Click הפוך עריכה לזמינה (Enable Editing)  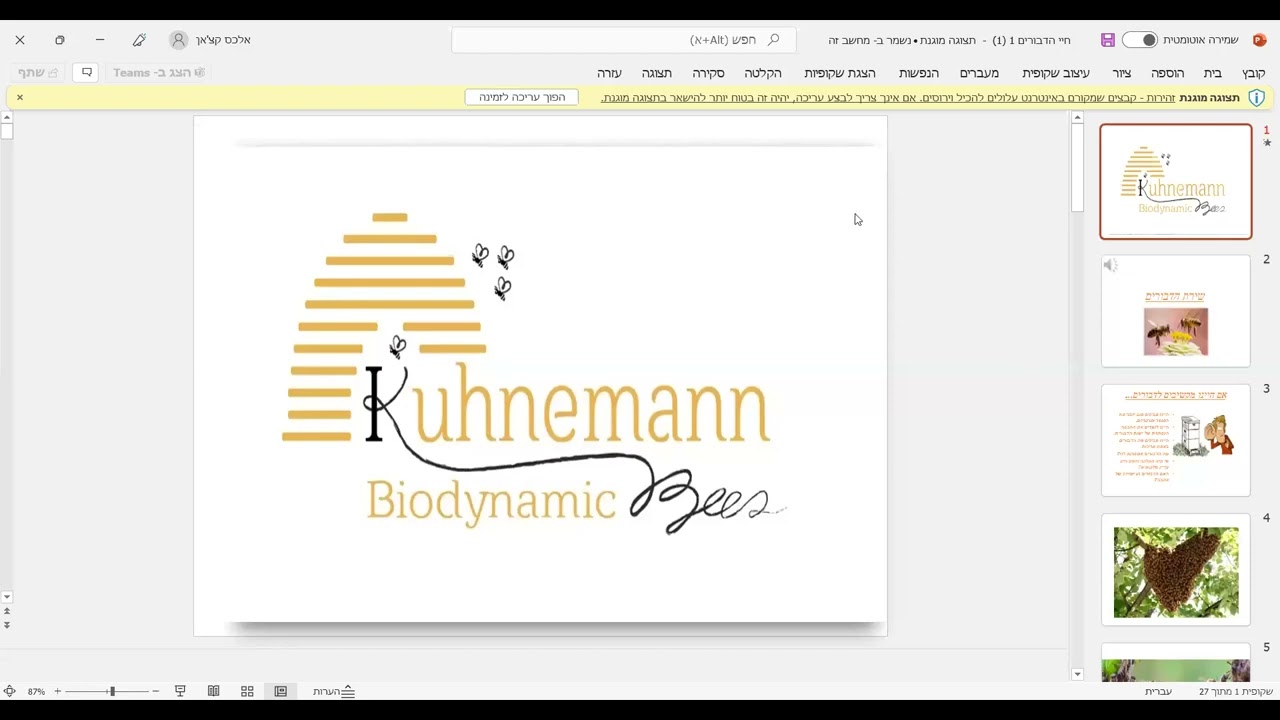tap(522, 97)
